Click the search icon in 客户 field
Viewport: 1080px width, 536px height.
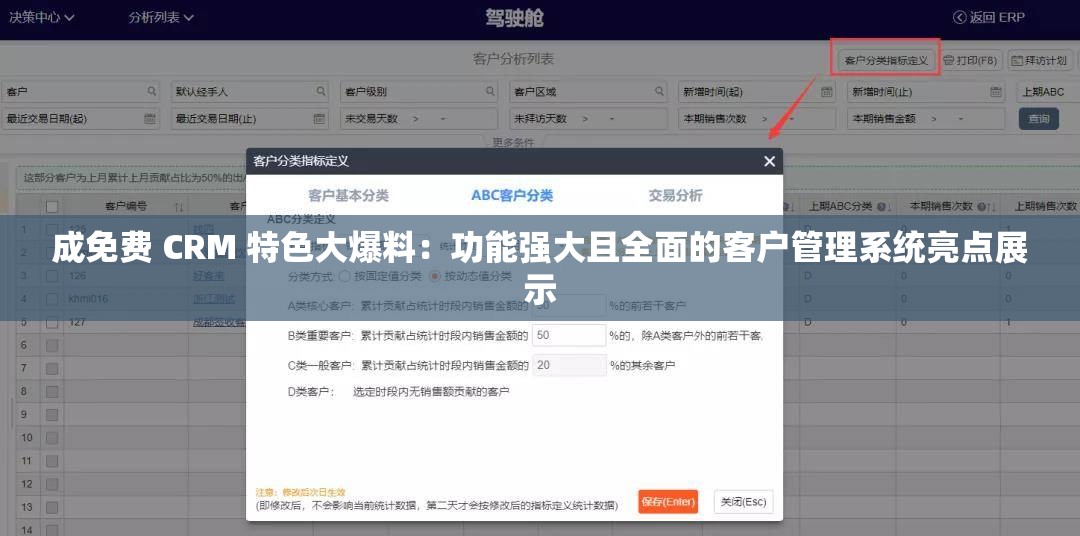pyautogui.click(x=152, y=91)
